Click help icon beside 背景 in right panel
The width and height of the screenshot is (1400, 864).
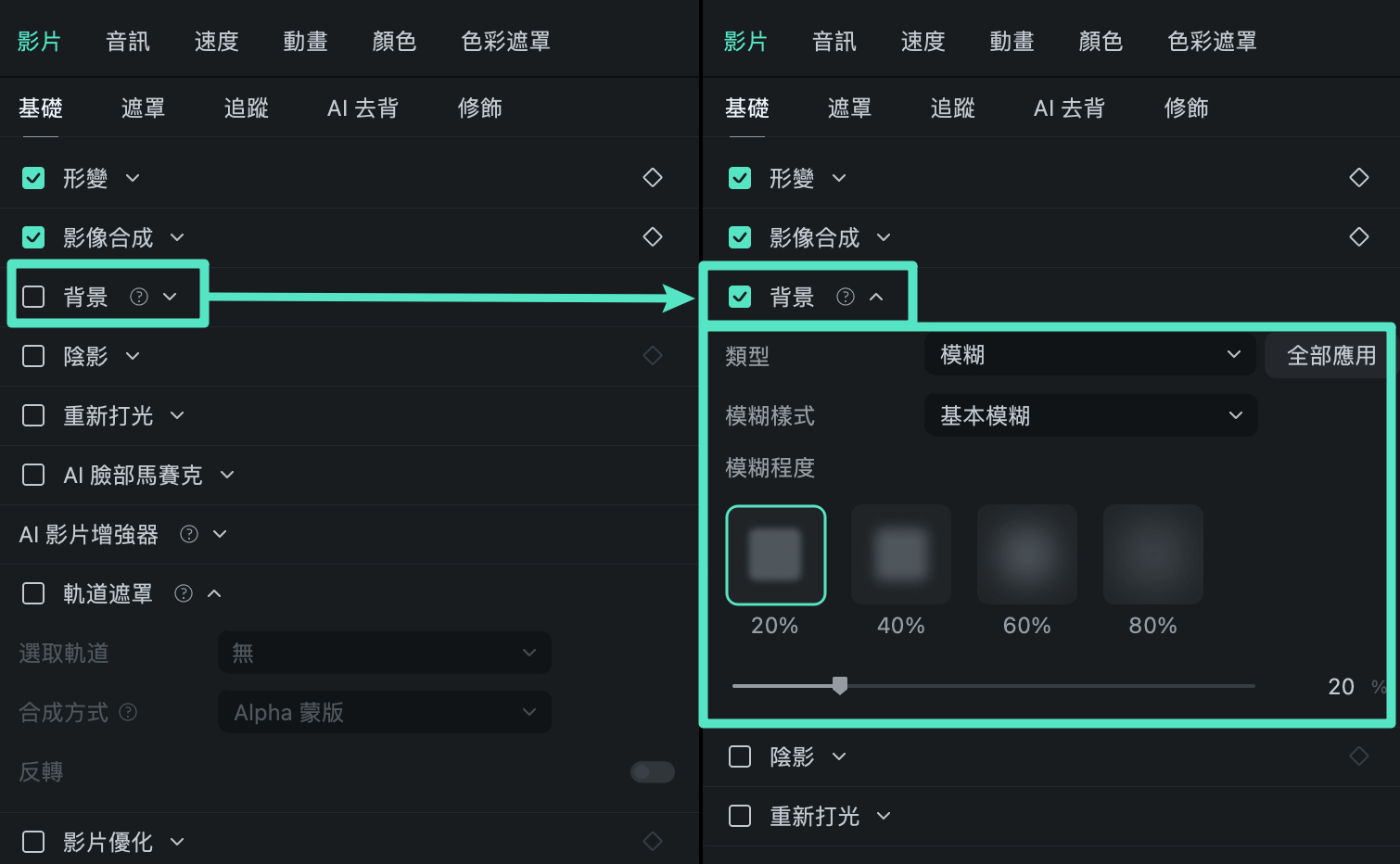846,297
